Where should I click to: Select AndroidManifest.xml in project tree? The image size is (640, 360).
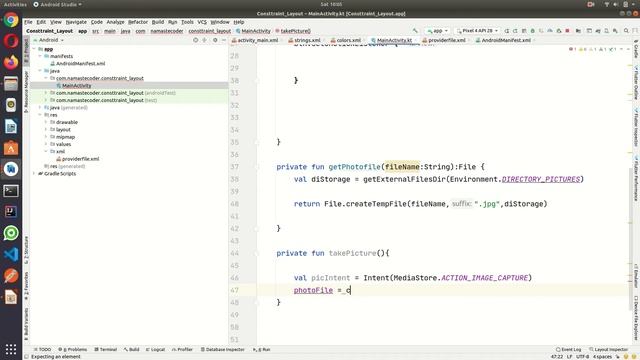click(80, 64)
